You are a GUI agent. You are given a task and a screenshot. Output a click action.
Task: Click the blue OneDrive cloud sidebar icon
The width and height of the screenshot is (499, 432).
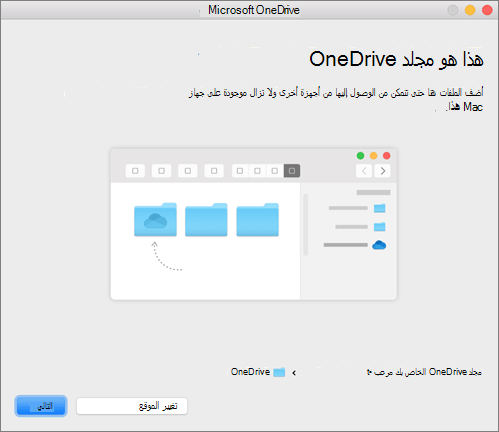[x=379, y=245]
